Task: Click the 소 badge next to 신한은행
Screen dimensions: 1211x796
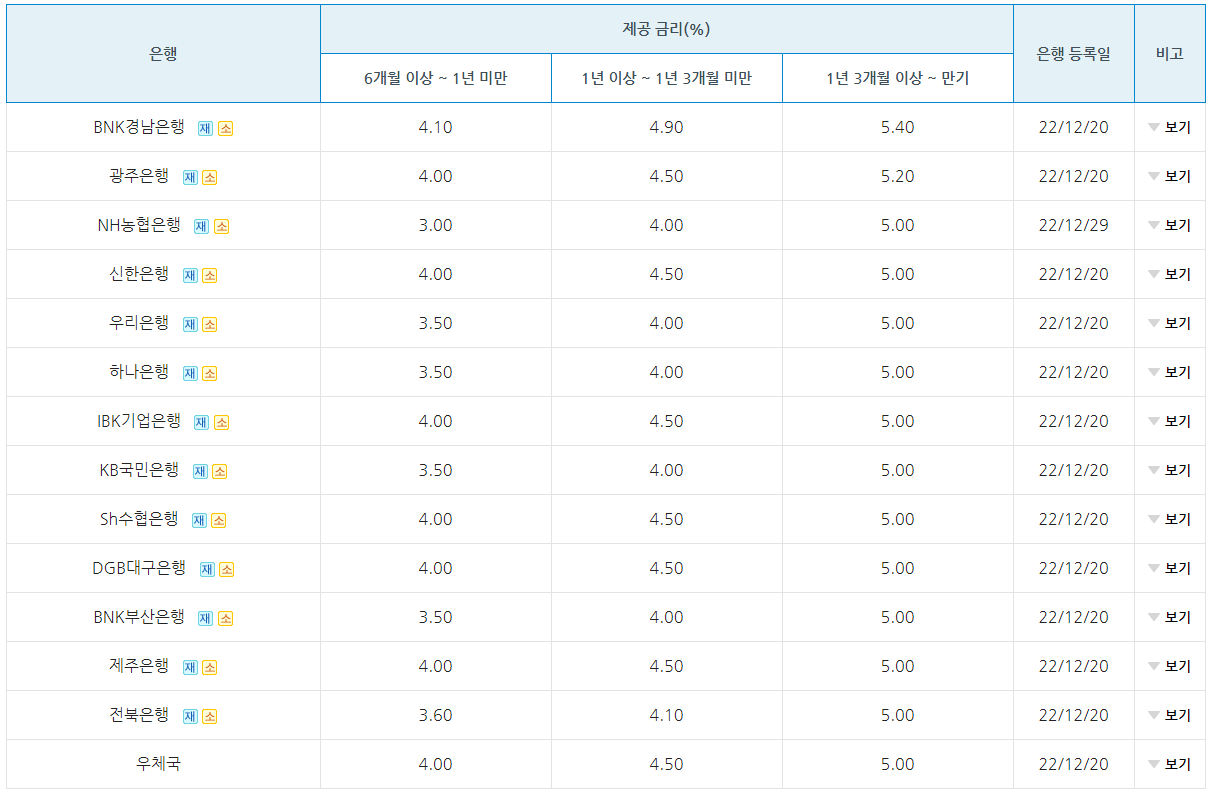Action: coord(209,275)
